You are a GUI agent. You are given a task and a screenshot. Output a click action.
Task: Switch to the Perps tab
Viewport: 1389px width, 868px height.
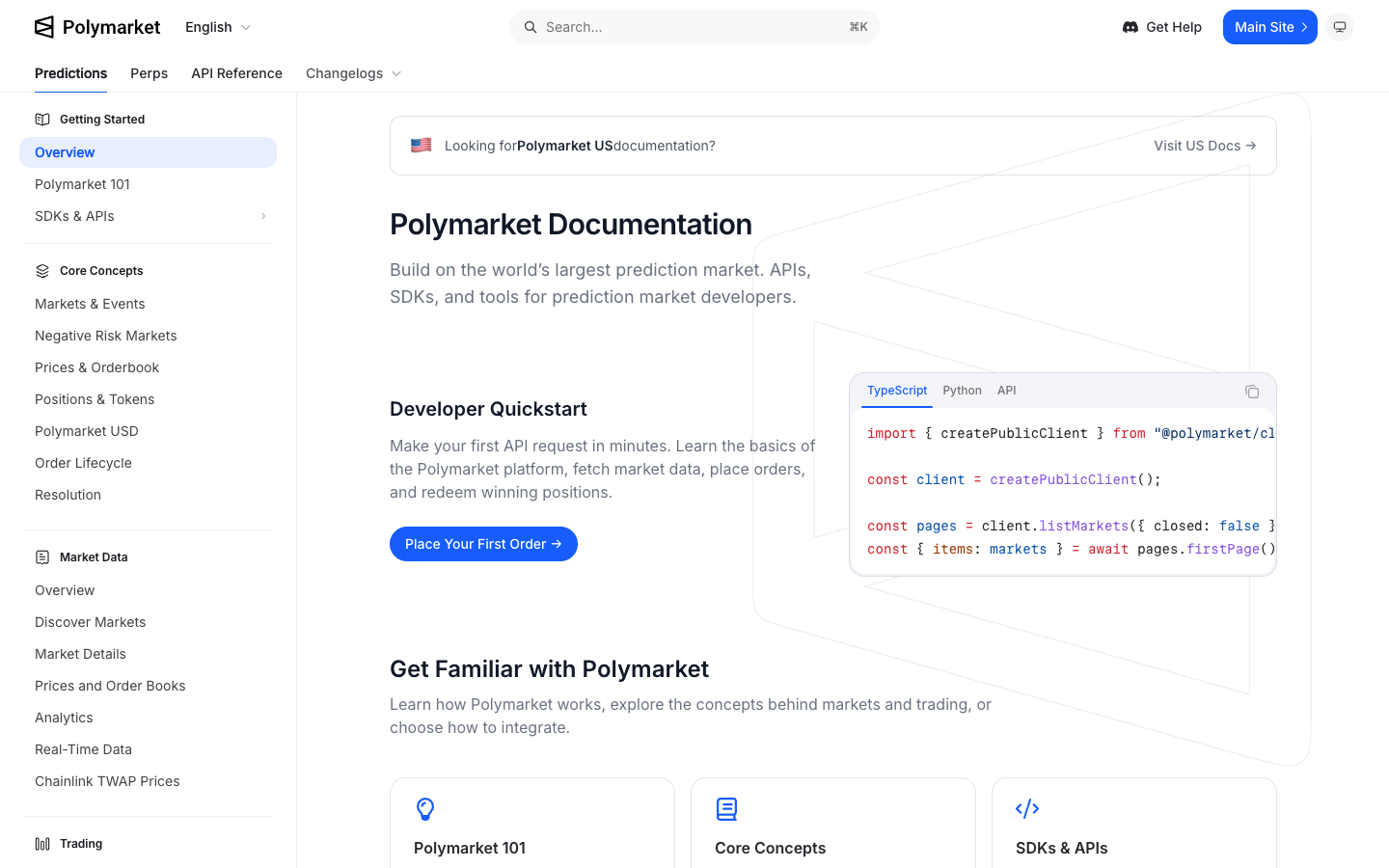149,73
